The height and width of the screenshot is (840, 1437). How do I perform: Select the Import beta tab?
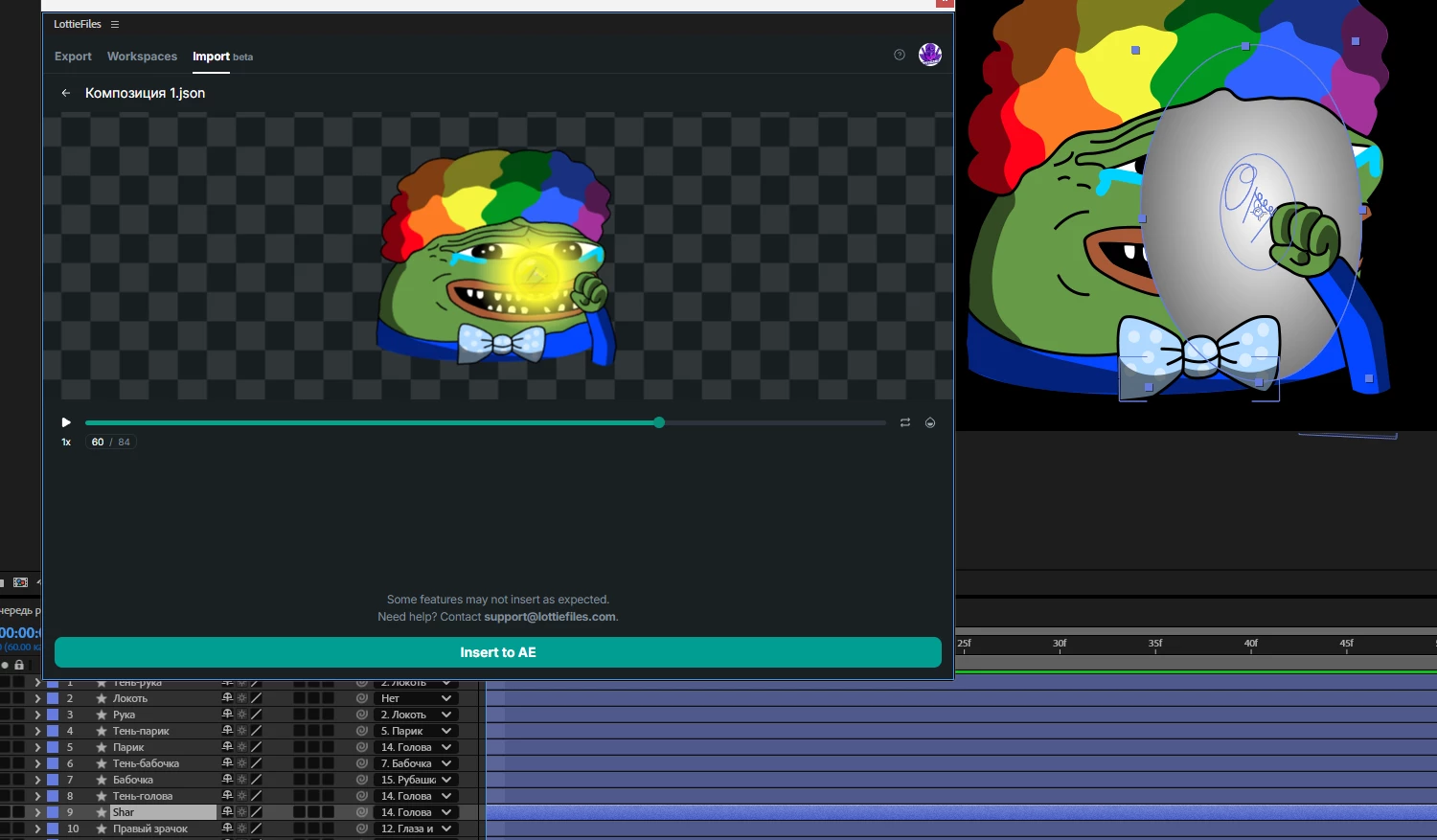(222, 57)
